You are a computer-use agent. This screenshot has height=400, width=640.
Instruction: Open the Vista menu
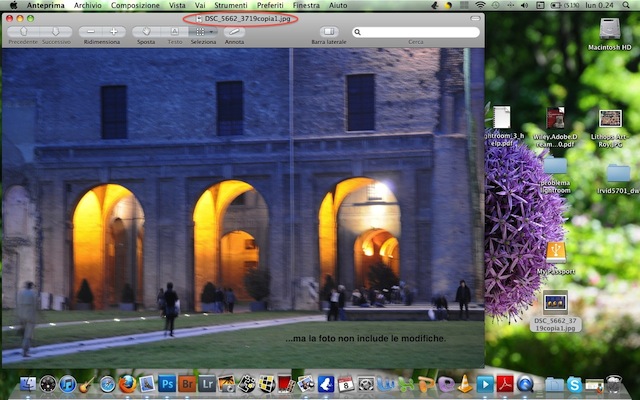[177, 5]
